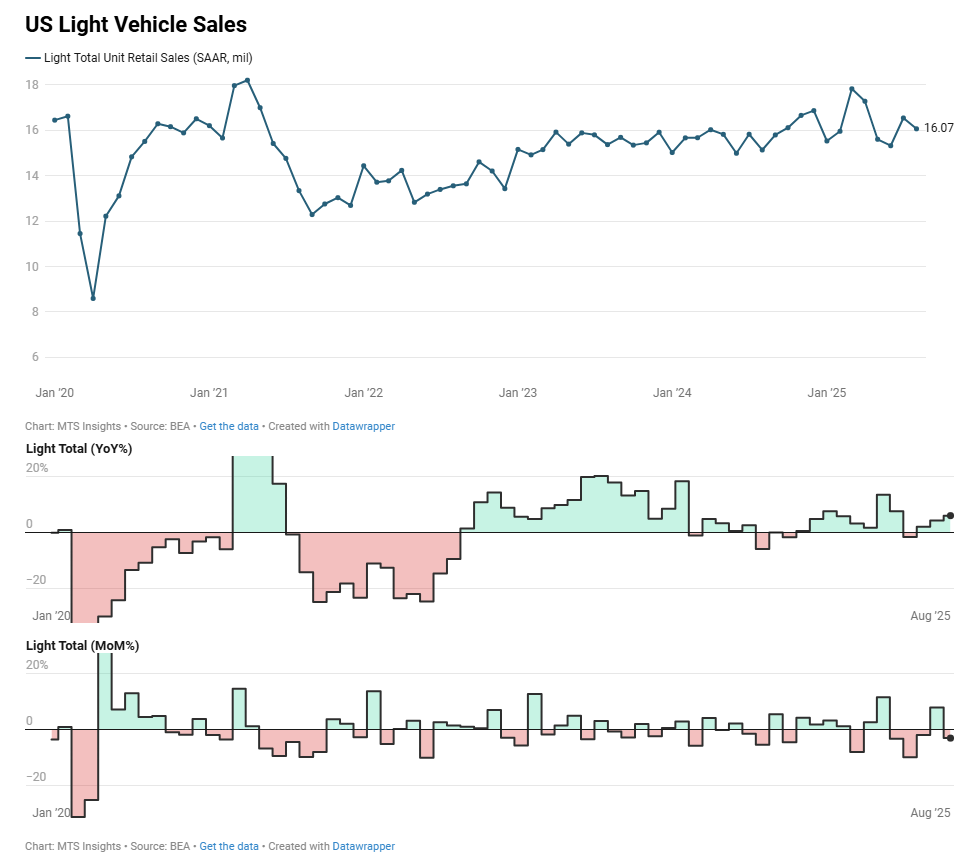
Task: Click the highest 2021 peak data point
Action: pyautogui.click(x=247, y=80)
